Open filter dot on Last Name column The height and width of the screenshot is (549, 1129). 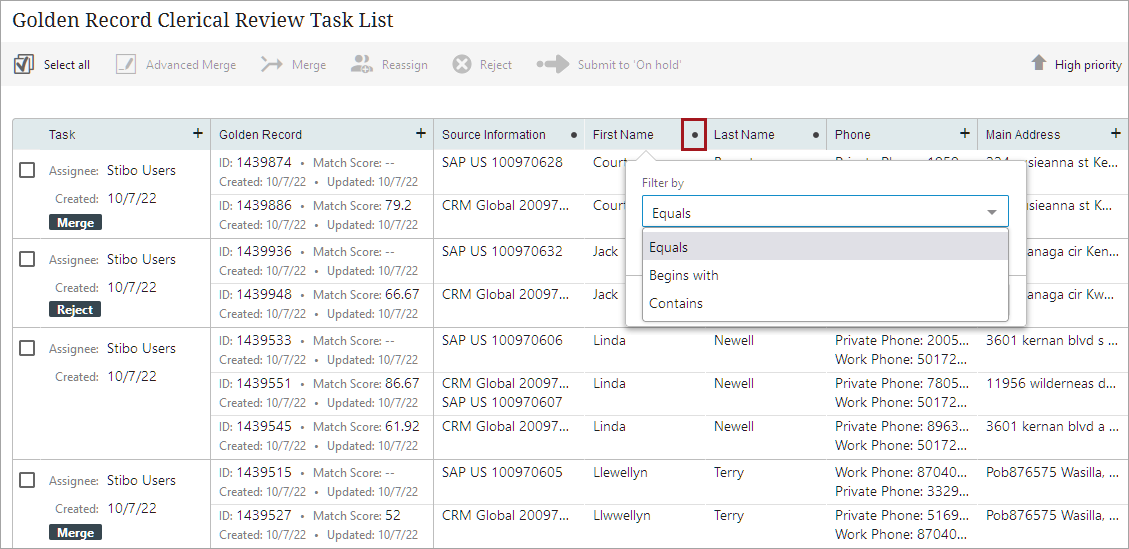tap(815, 135)
